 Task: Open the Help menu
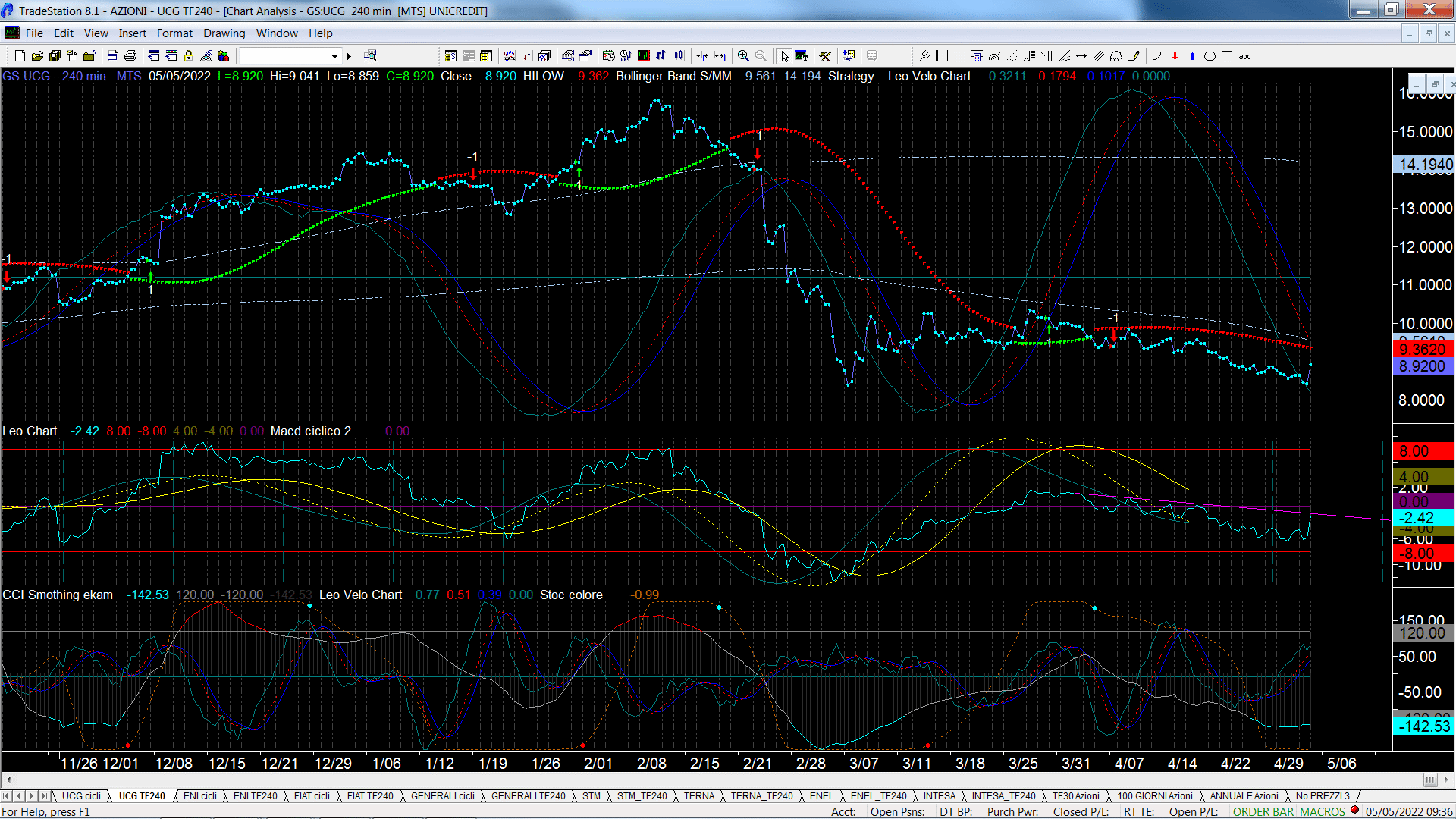tap(321, 33)
